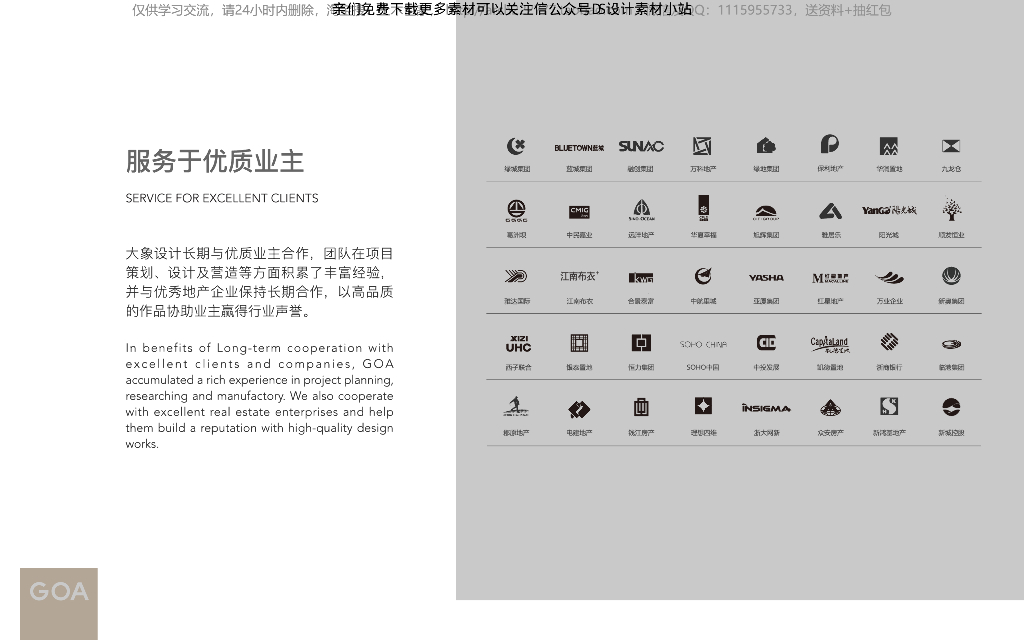
Task: Click the 电建地产 logo
Action: [x=579, y=409]
